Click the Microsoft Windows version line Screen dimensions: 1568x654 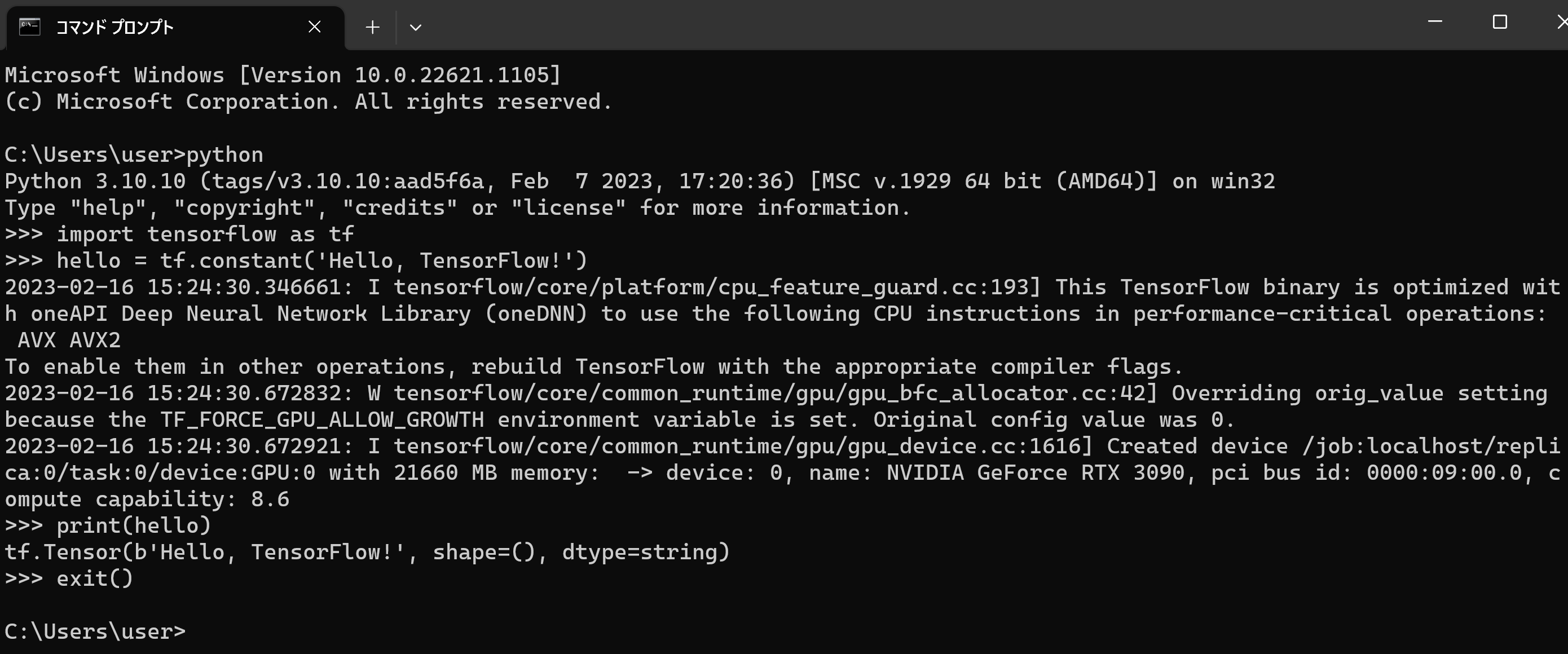coord(283,76)
